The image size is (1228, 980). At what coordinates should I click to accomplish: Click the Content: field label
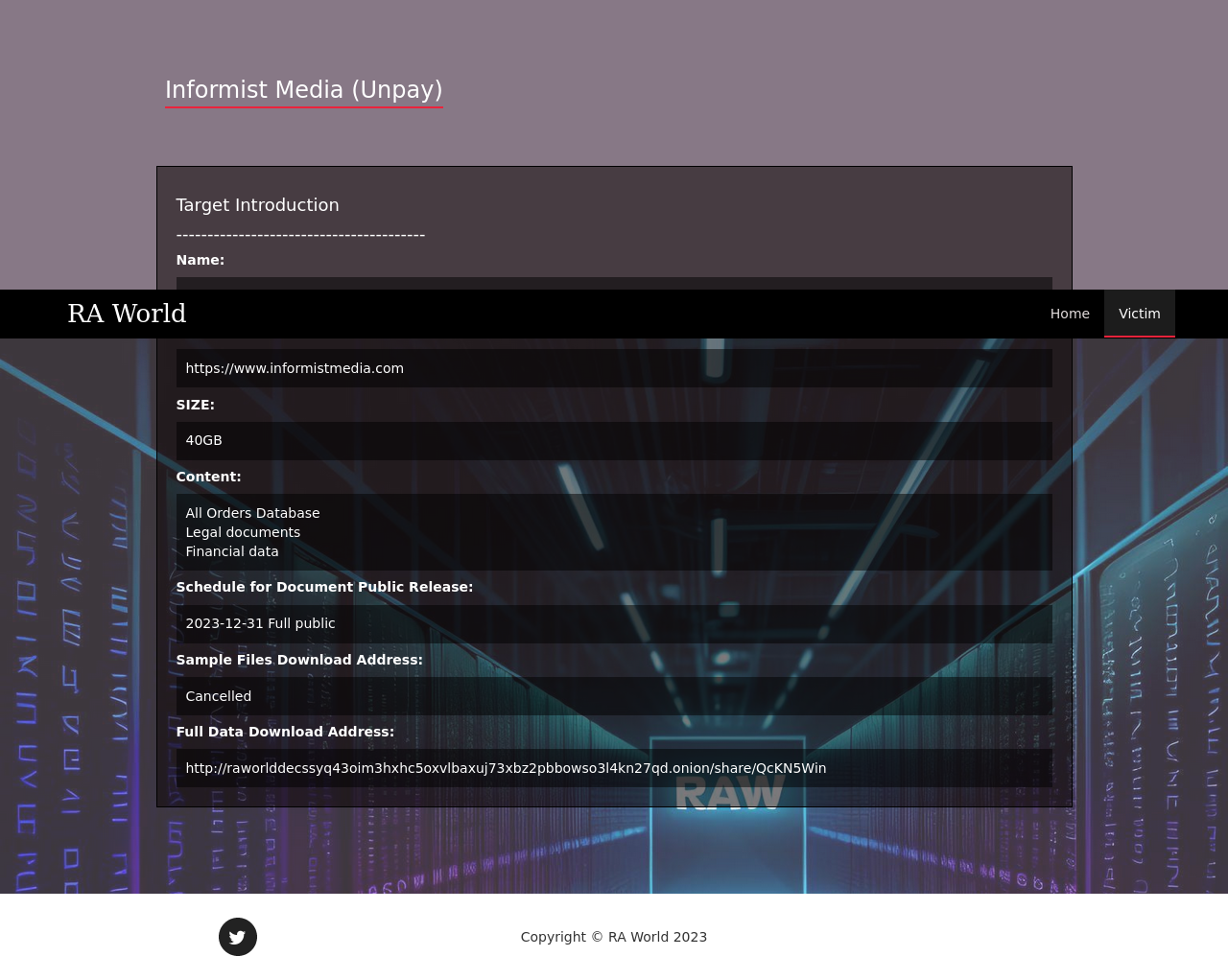click(208, 477)
